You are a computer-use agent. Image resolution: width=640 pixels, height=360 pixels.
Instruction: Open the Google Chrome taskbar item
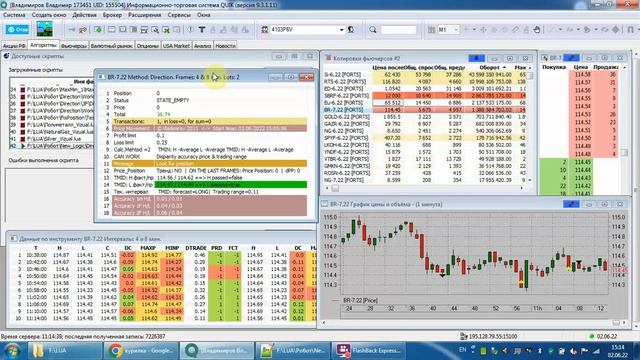coord(141,351)
